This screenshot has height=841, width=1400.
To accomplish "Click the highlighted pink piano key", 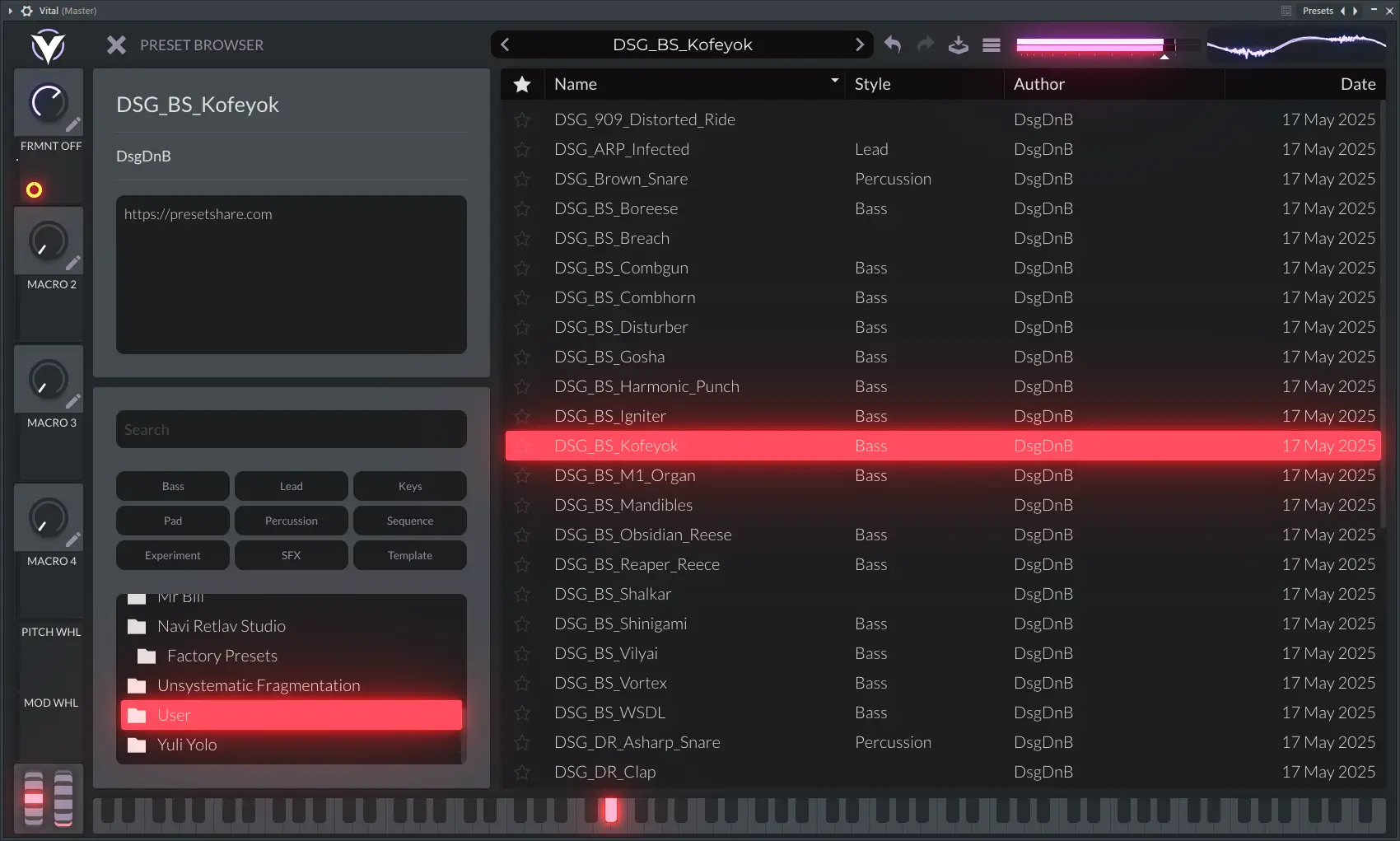I will [x=611, y=810].
